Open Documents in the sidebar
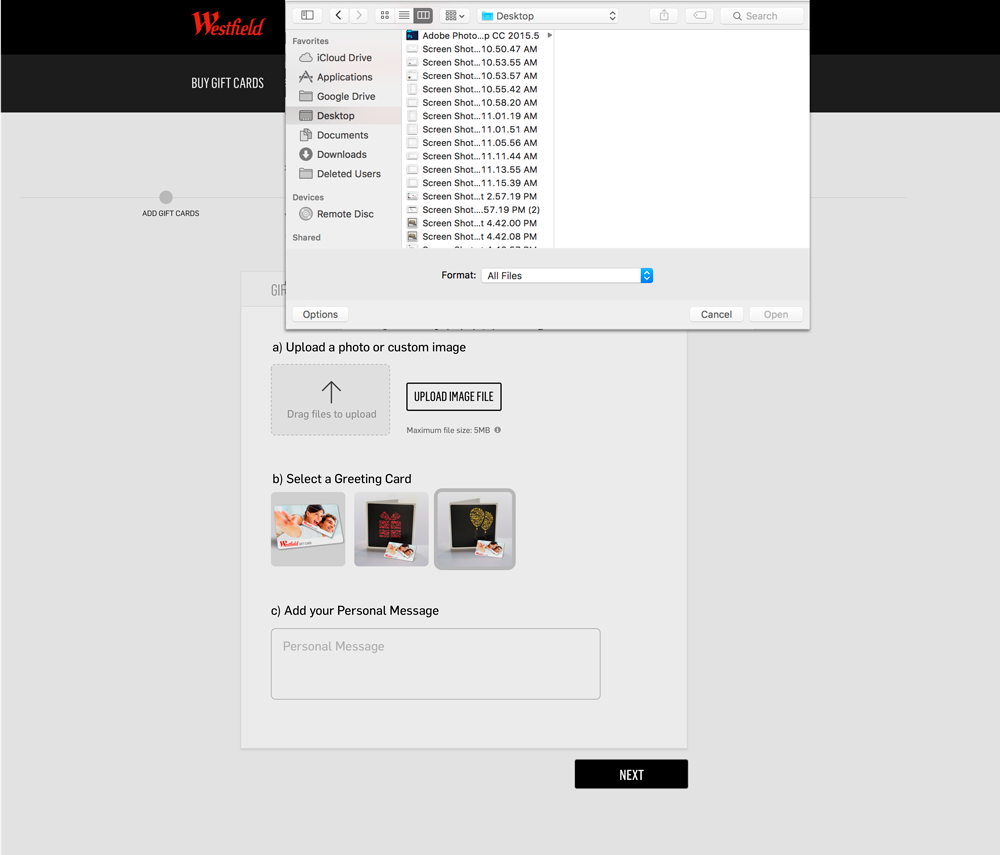 coord(344,135)
